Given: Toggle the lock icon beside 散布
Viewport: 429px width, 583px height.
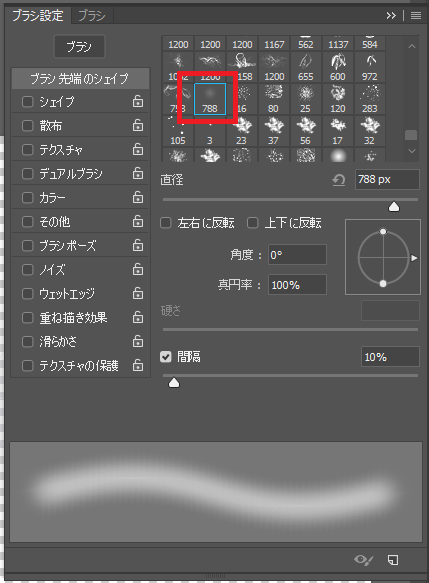Looking at the screenshot, I should click(138, 125).
